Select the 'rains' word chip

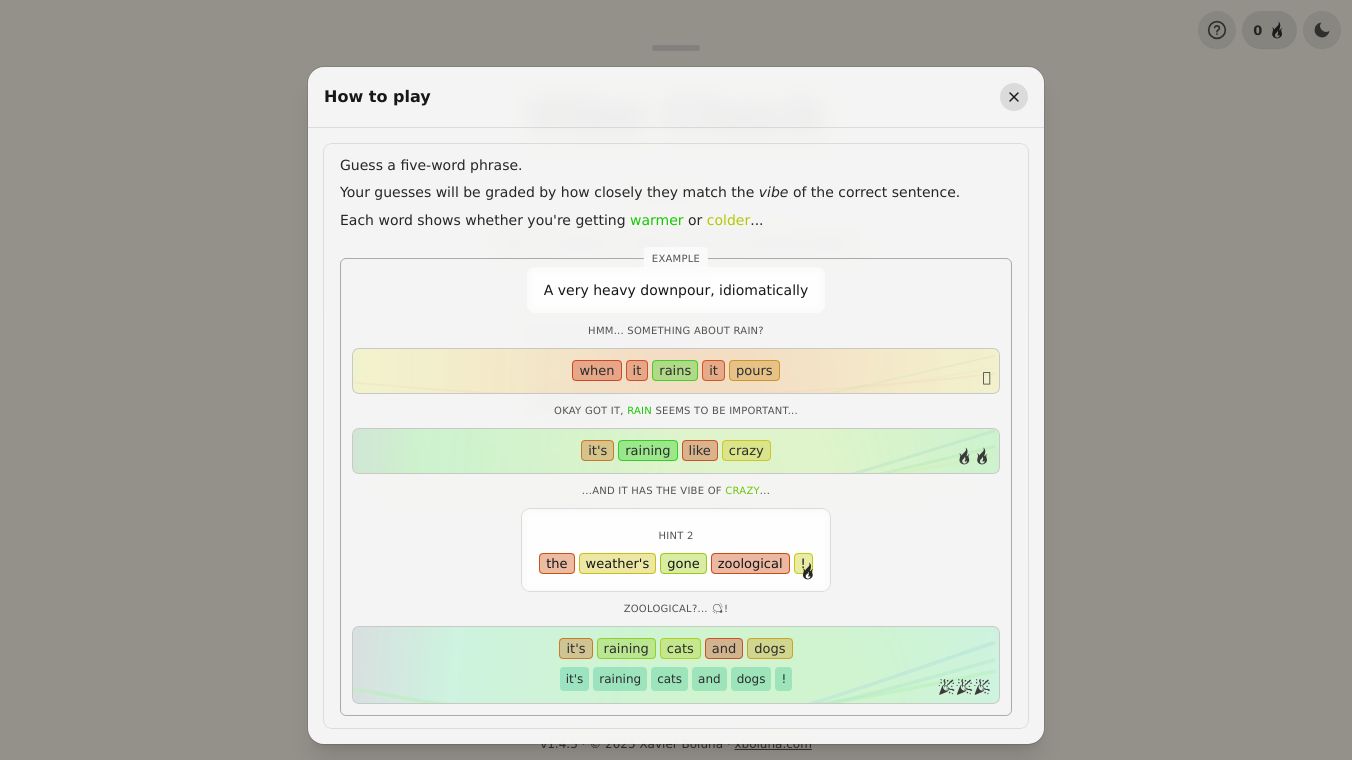click(675, 371)
